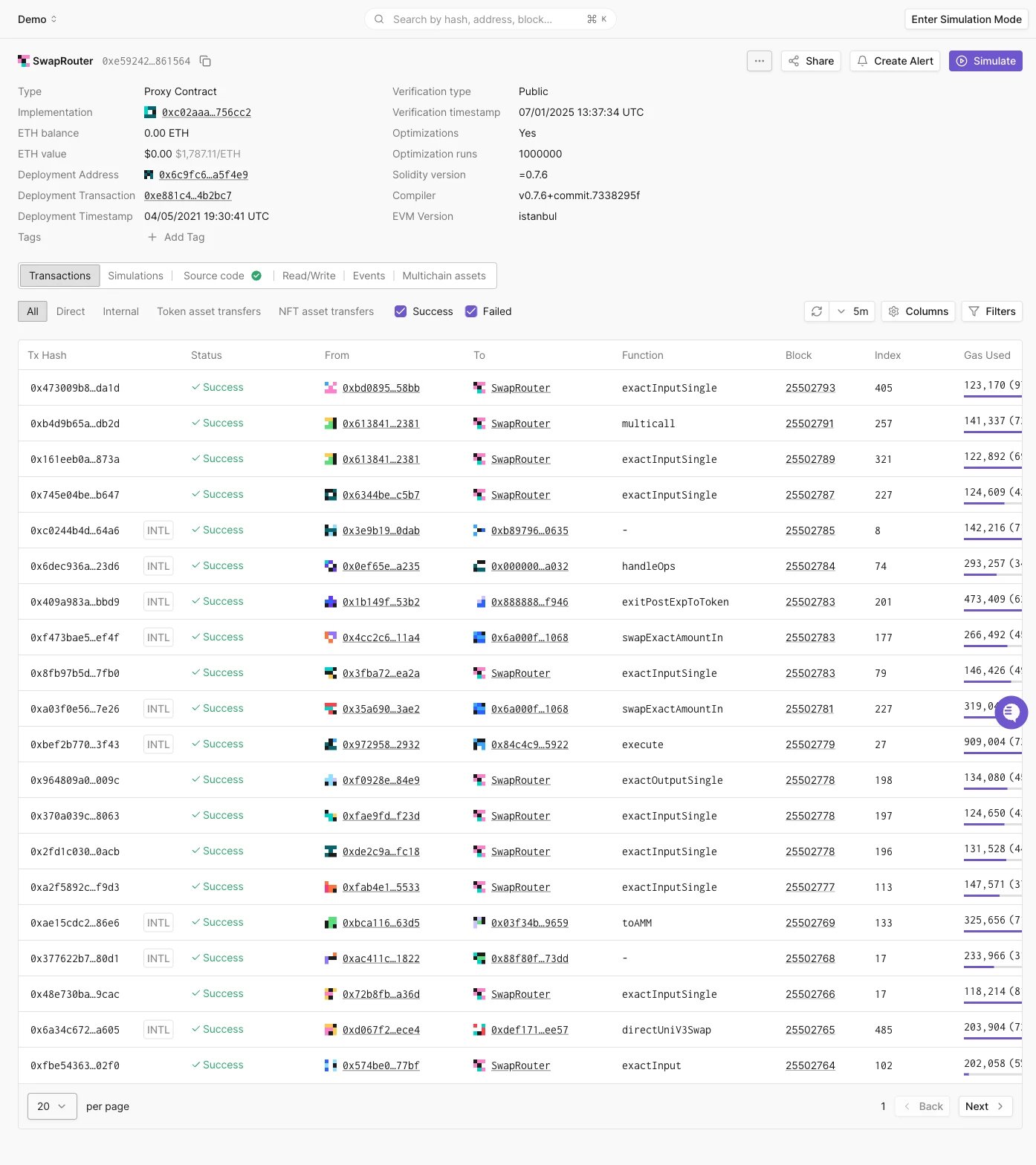Open the Source code tab
Image resolution: width=1036 pixels, height=1165 pixels.
(x=222, y=276)
